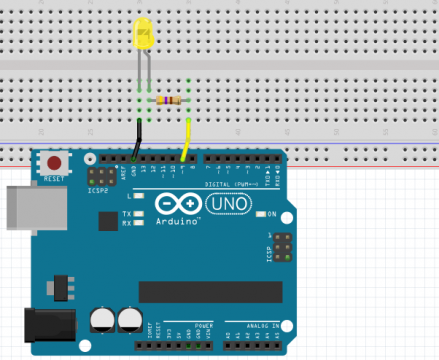Select the yellow LED on the breadboard

[143, 34]
